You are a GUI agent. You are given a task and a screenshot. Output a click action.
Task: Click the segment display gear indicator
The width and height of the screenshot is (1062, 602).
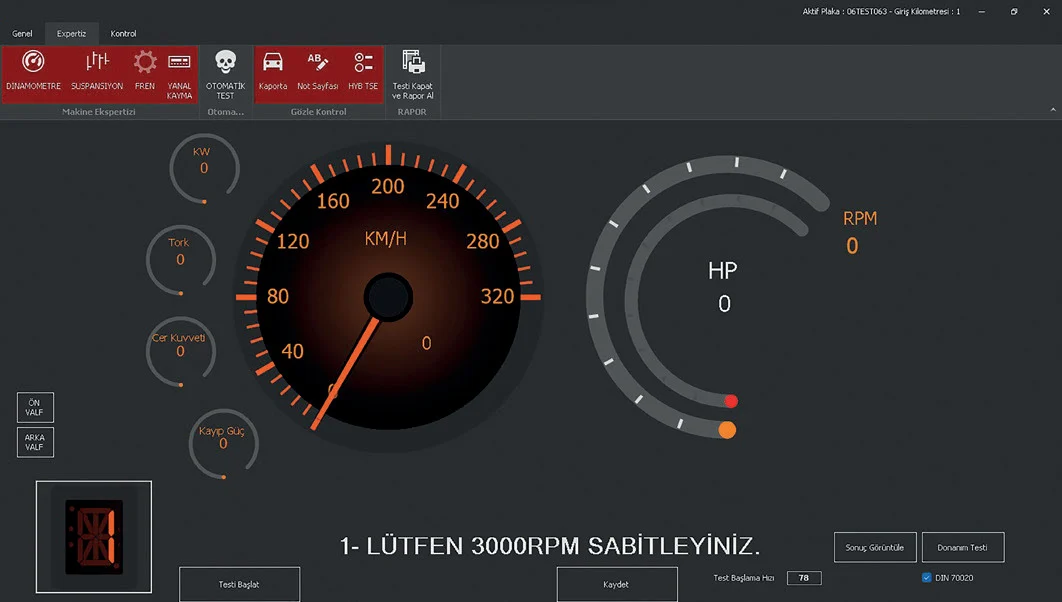(94, 537)
